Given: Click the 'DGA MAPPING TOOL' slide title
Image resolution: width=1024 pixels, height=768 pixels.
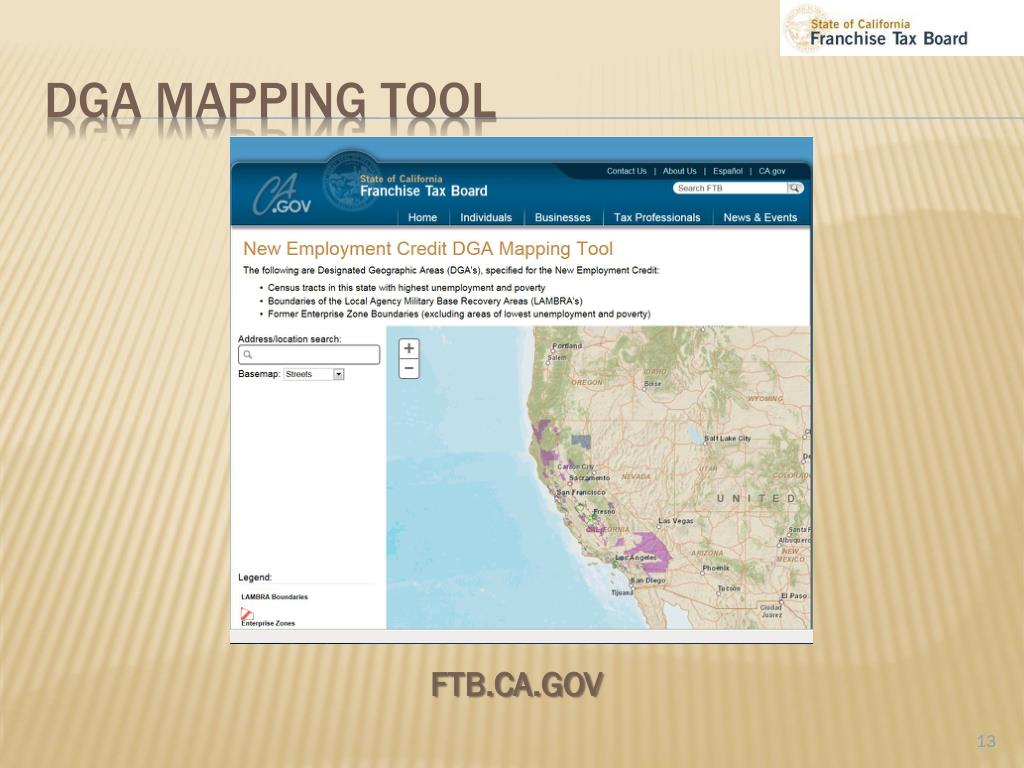Looking at the screenshot, I should click(x=270, y=101).
